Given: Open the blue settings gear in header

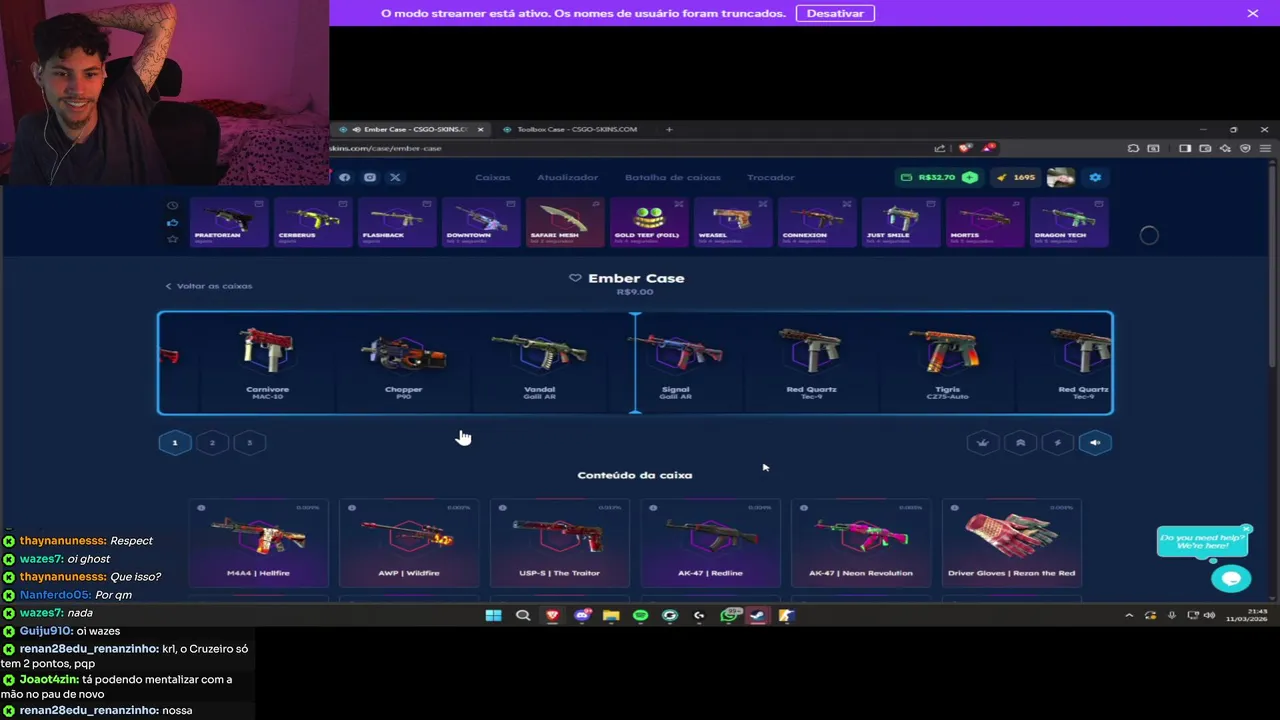Looking at the screenshot, I should click(x=1095, y=177).
